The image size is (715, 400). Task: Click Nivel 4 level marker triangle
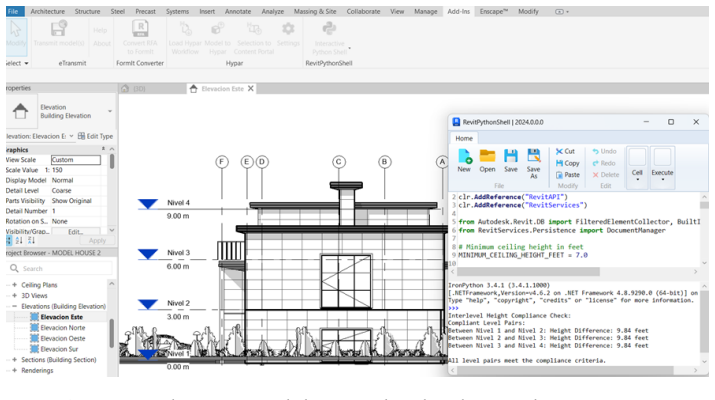tap(148, 204)
